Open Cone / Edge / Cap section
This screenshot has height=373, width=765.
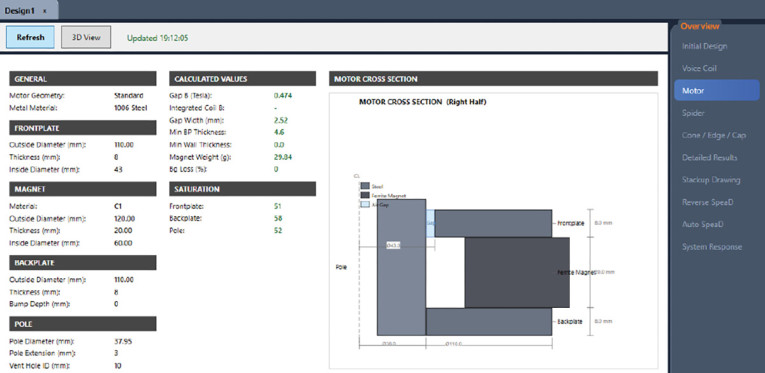coord(714,135)
